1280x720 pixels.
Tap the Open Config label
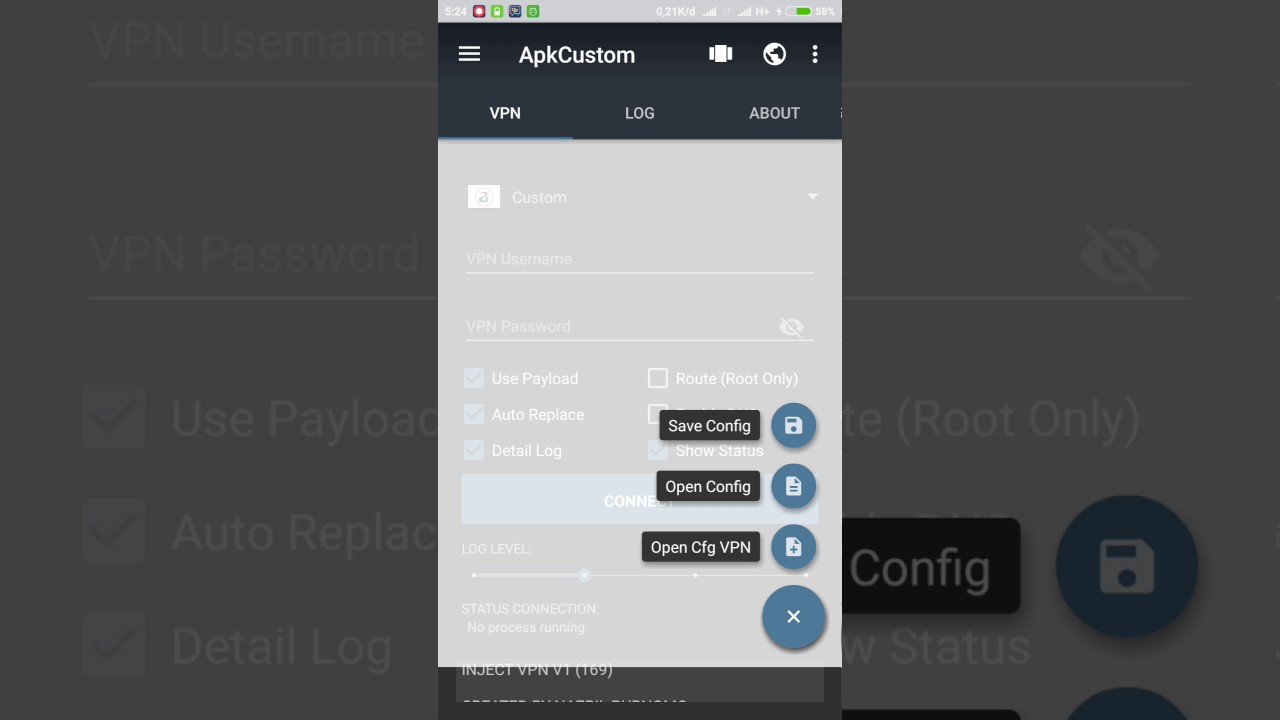[x=708, y=487]
